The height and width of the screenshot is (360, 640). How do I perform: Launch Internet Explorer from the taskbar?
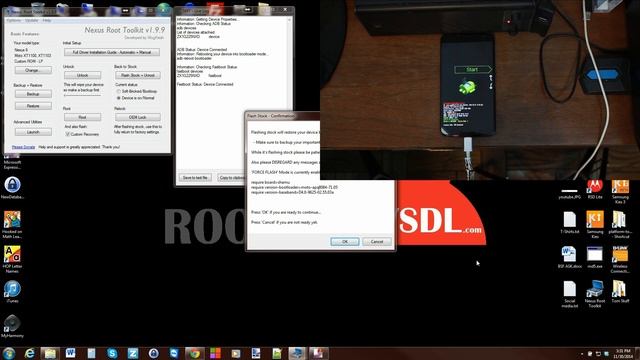tap(29, 353)
